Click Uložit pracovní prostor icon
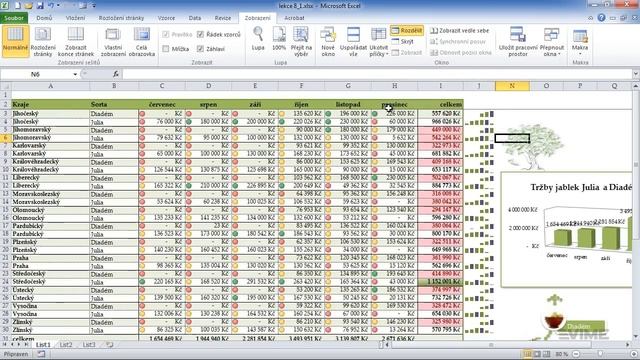The image size is (640, 360). pos(518,41)
